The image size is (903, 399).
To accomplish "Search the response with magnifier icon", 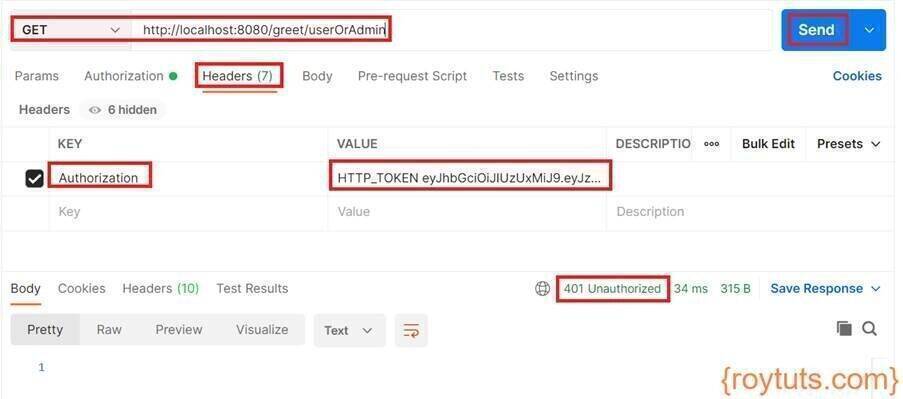I will click(x=870, y=329).
